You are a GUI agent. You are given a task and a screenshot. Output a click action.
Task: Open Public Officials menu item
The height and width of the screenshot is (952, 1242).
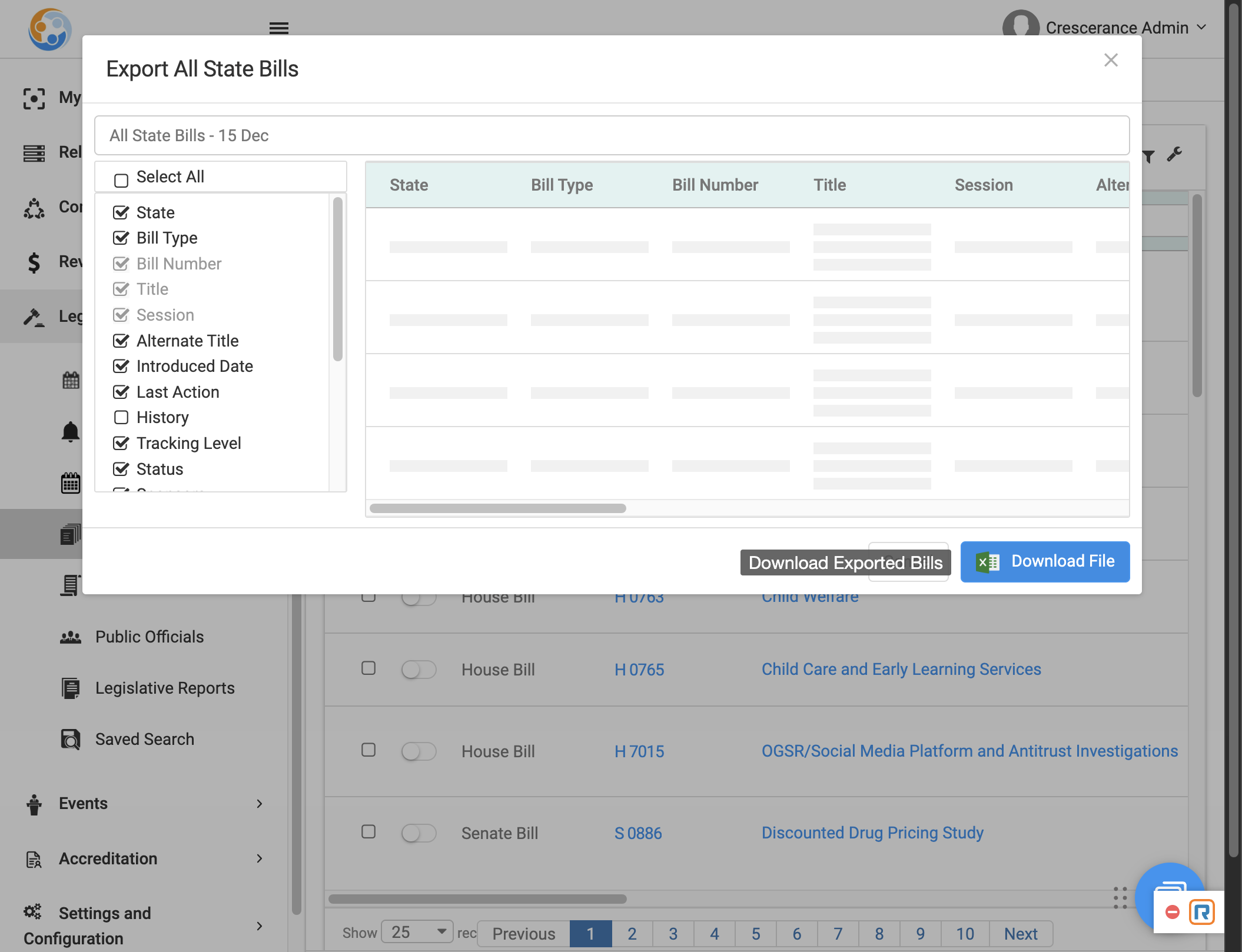(150, 637)
